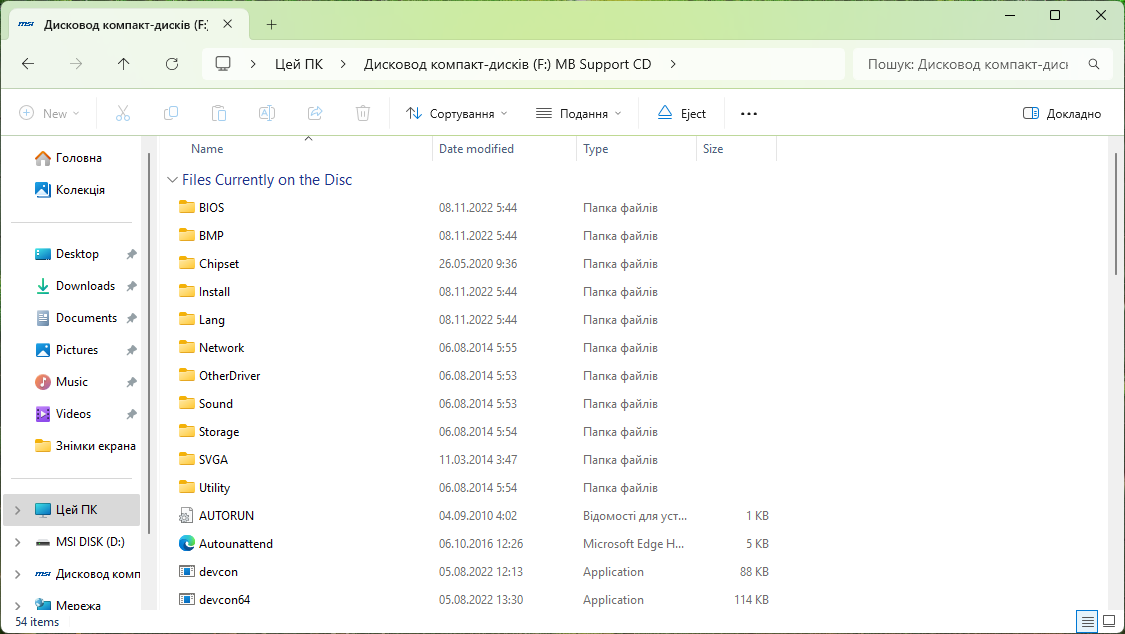Click the file list vertical scrollbar

[x=1116, y=213]
